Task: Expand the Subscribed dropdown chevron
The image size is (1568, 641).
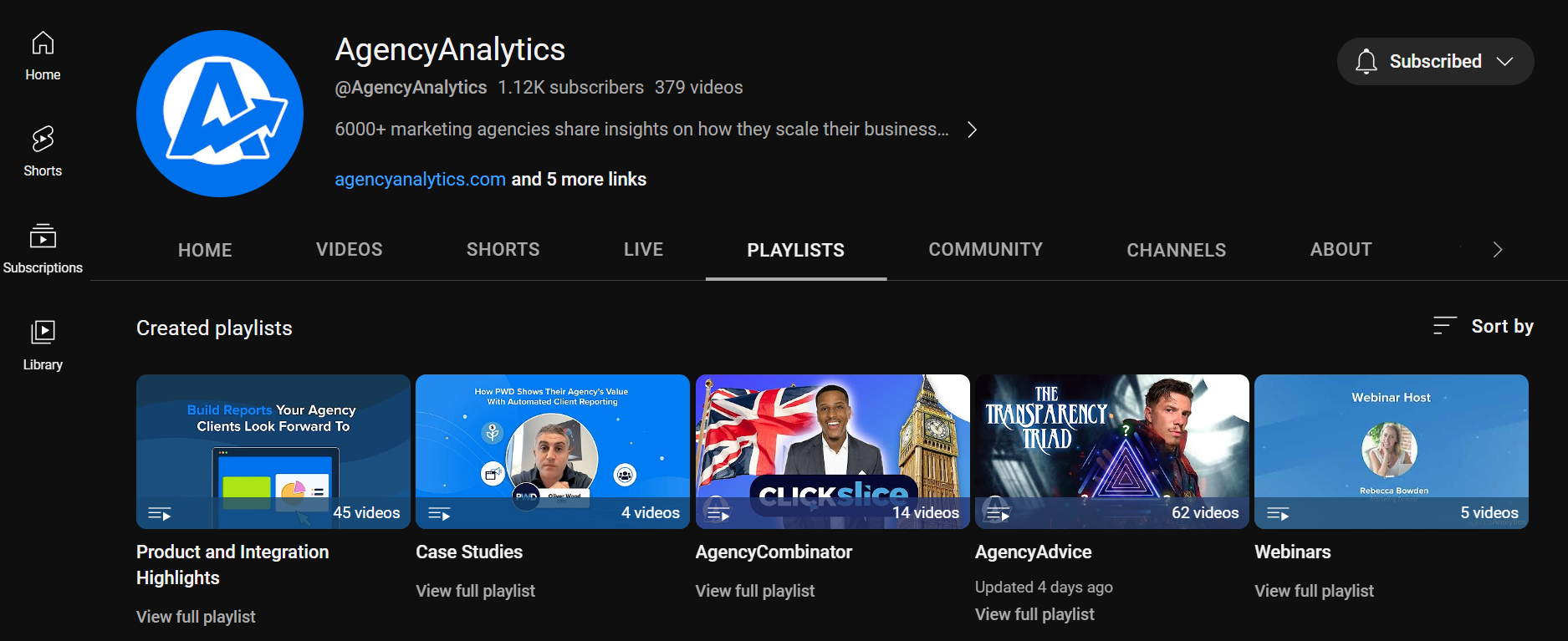Action: click(x=1505, y=62)
